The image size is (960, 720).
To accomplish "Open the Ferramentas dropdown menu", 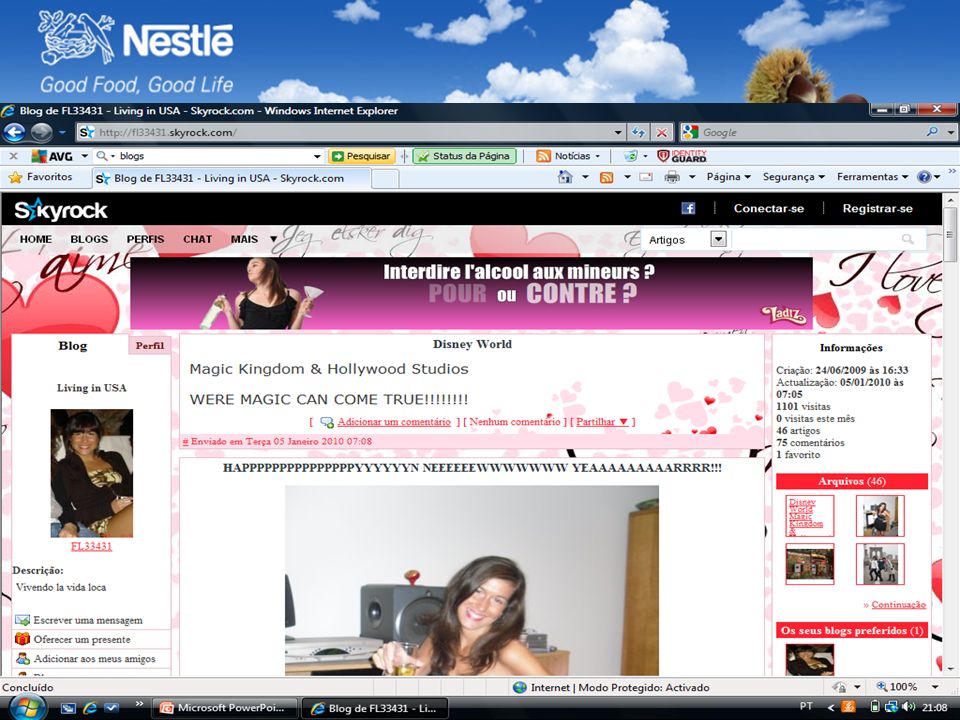I will 872,177.
